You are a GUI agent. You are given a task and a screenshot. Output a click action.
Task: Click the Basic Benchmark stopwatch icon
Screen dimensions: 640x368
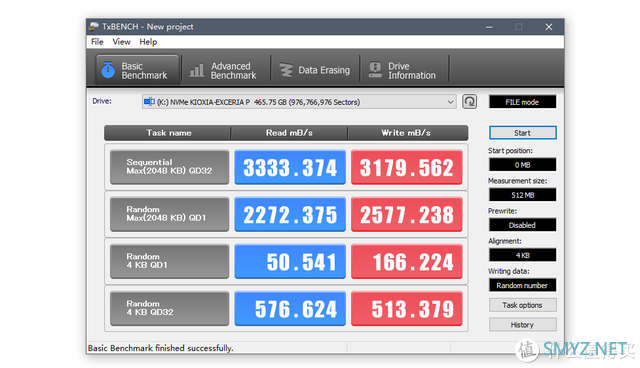108,70
